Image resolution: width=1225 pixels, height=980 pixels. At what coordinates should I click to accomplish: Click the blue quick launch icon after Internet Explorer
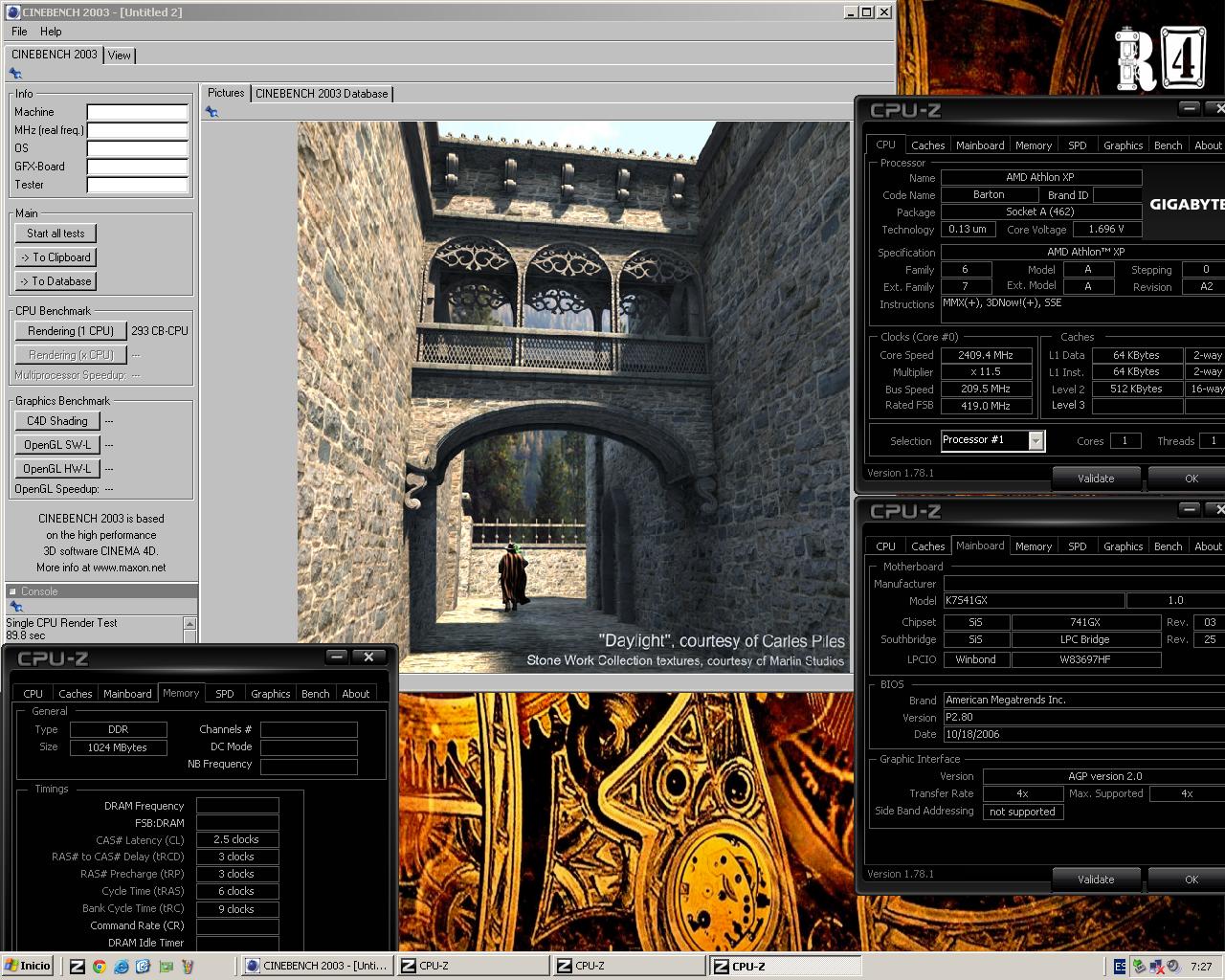pos(144,967)
